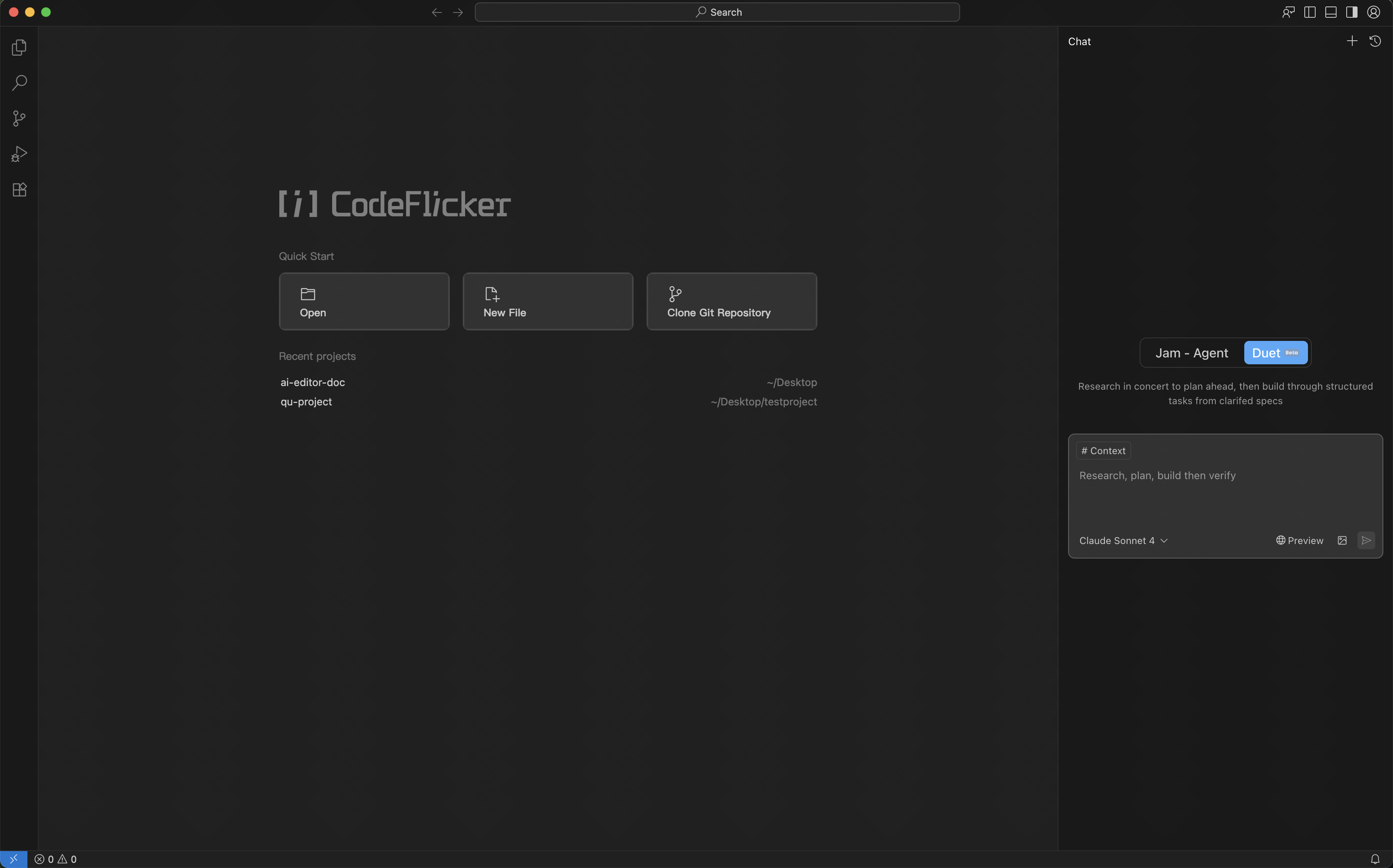
Task: Click the attach image icon in chat
Action: click(1342, 540)
